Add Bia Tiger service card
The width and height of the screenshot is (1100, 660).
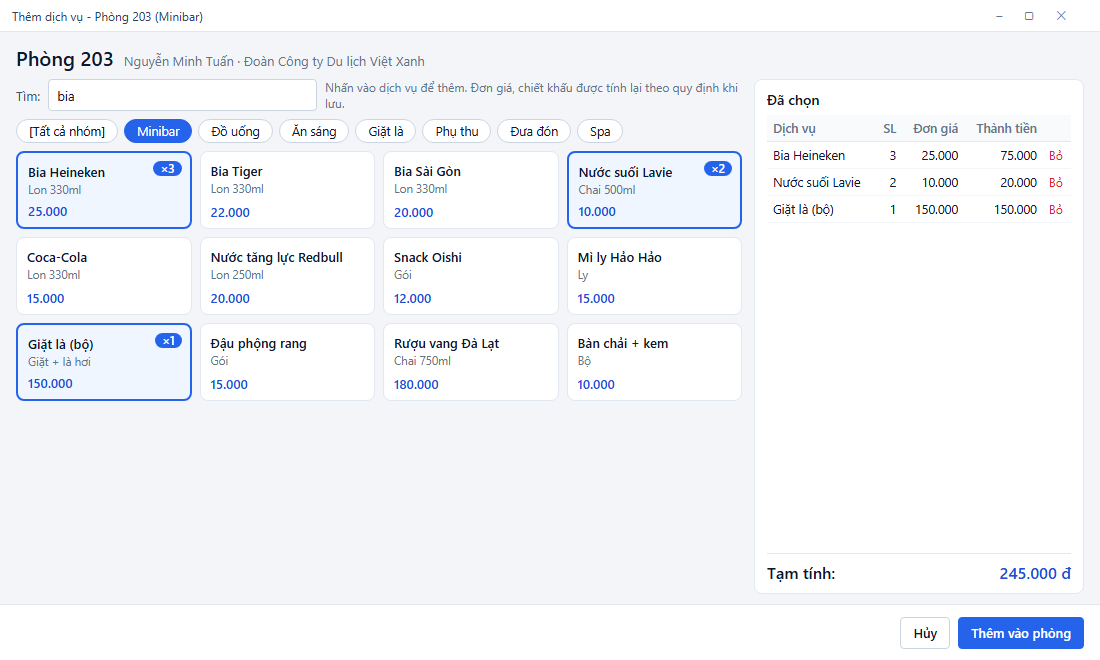coord(288,190)
